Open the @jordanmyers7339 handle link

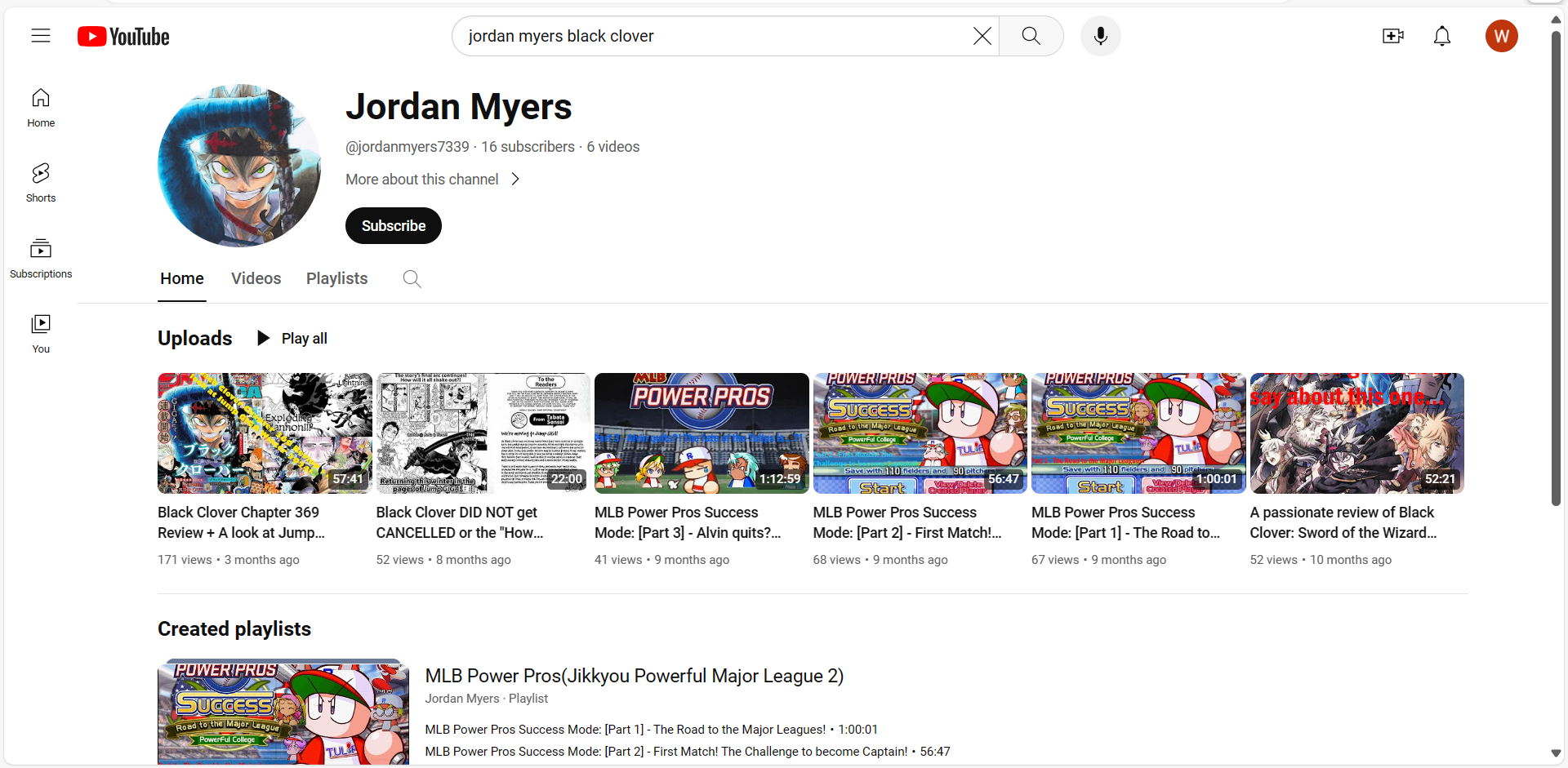[x=407, y=147]
